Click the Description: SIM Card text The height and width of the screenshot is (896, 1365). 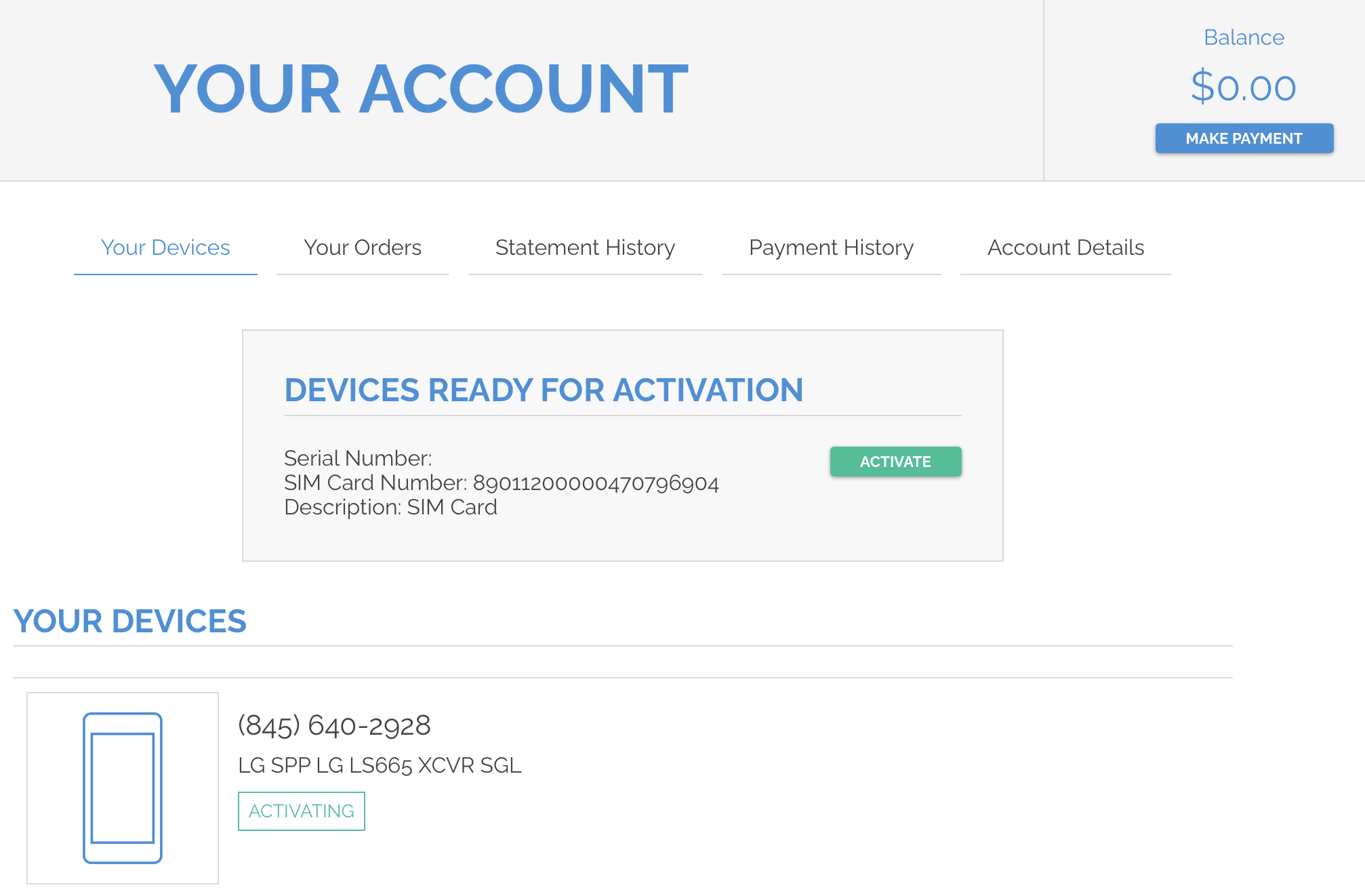pyautogui.click(x=390, y=506)
